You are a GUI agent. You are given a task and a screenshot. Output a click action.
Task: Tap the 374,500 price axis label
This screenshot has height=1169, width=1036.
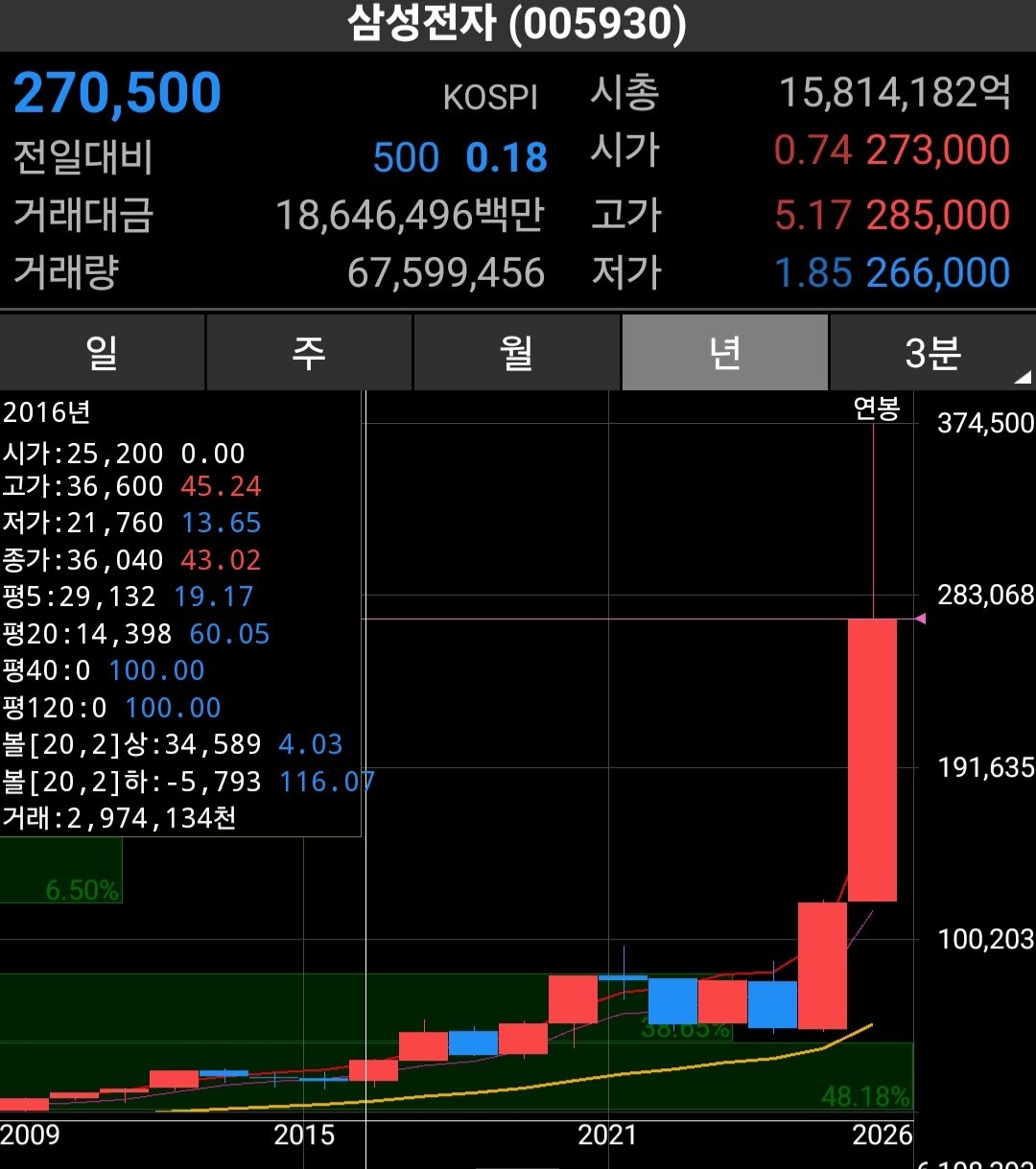coord(985,423)
